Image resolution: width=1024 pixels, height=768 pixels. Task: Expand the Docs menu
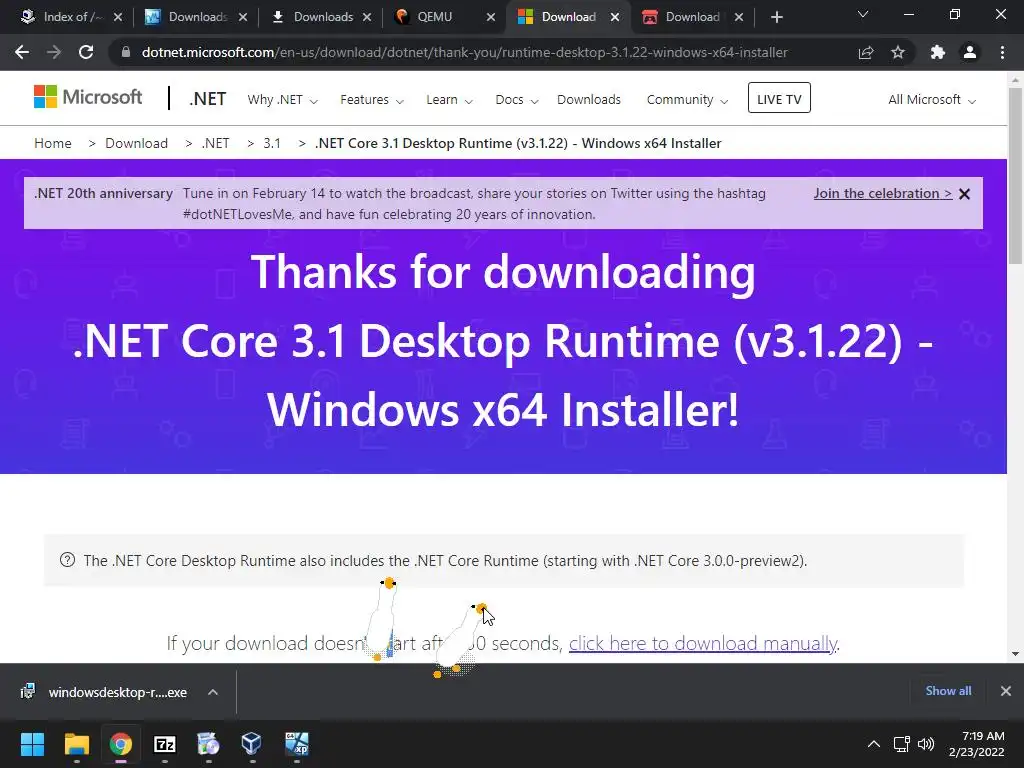pos(517,100)
